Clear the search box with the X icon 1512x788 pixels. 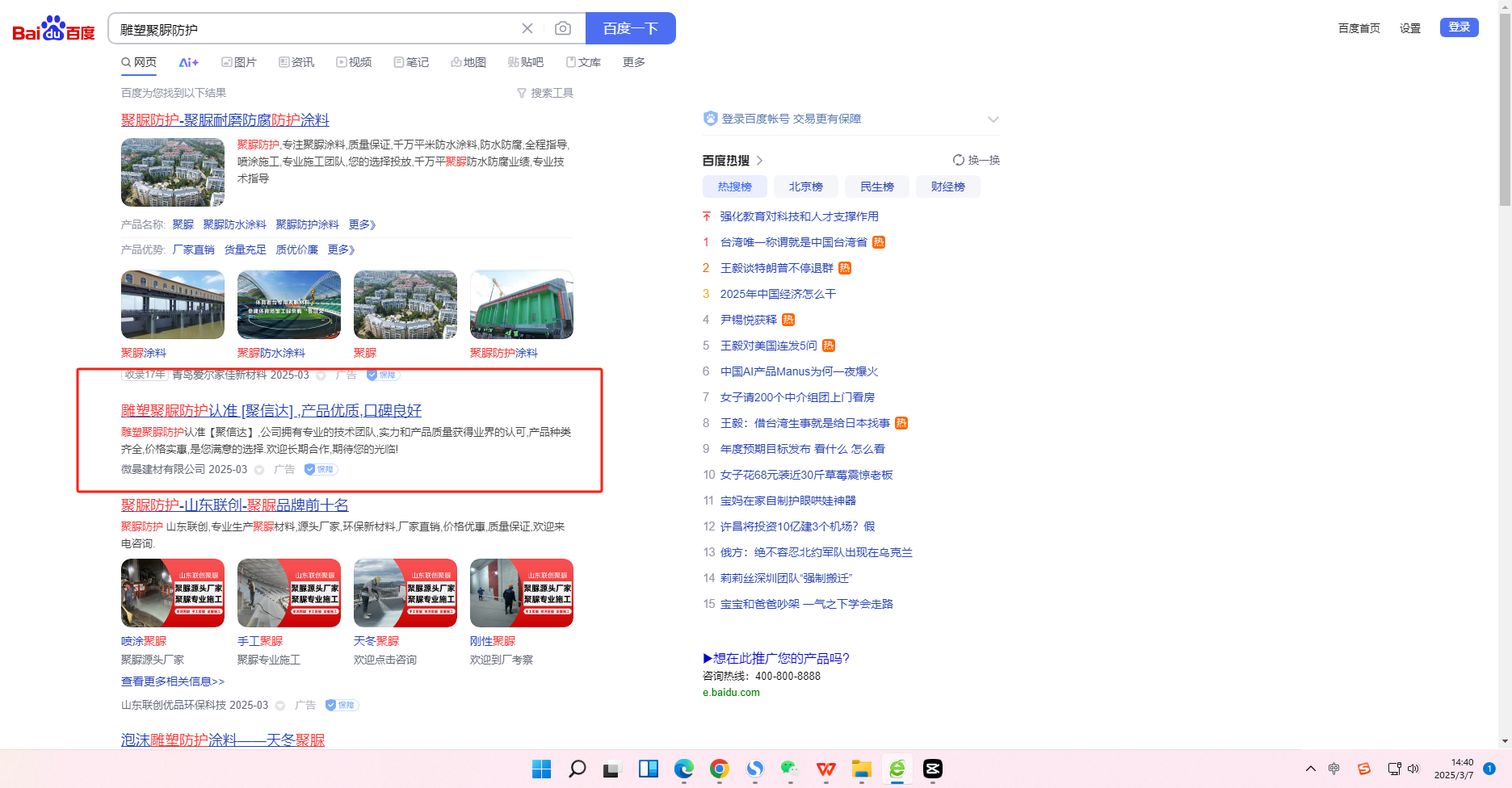click(527, 28)
